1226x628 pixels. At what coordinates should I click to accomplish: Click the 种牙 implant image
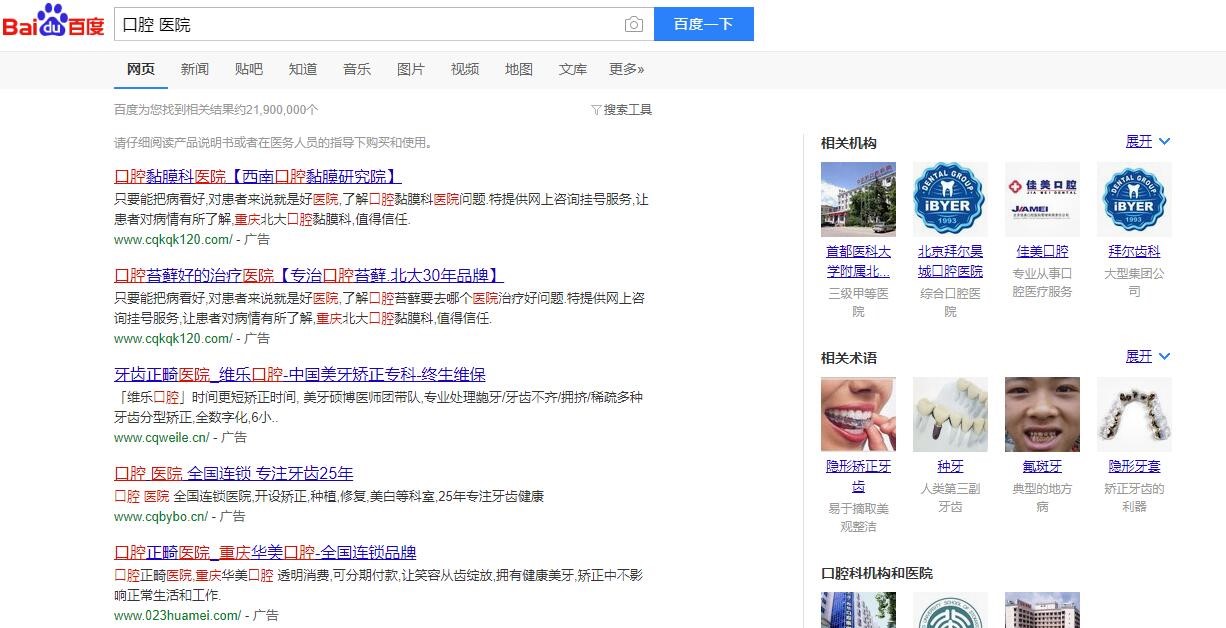point(949,414)
